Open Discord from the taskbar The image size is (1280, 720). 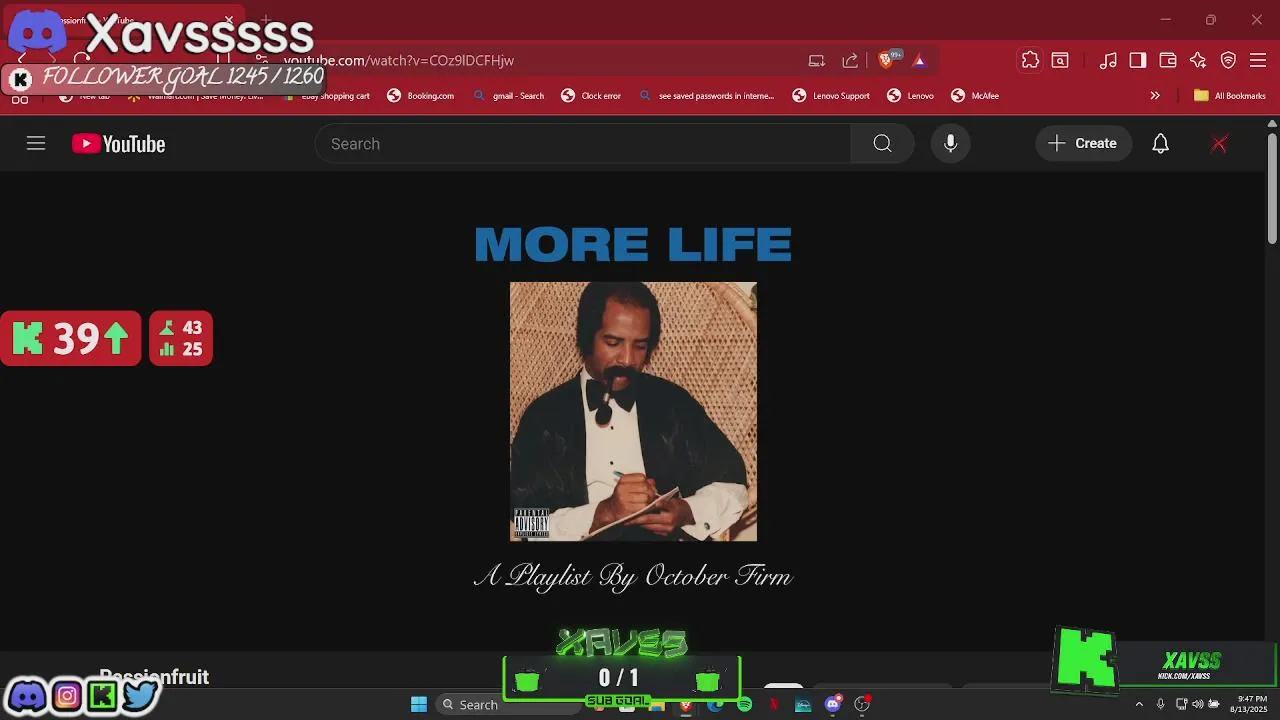(833, 705)
